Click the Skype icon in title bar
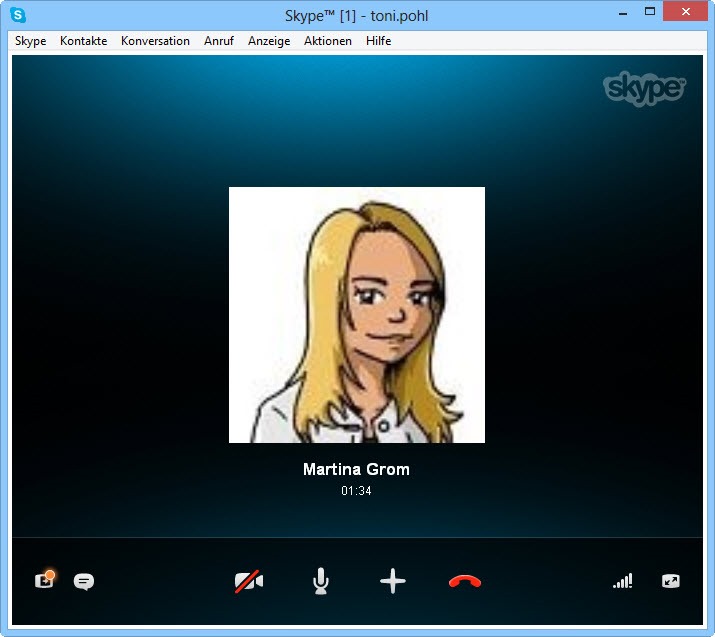715x637 pixels. point(18,15)
